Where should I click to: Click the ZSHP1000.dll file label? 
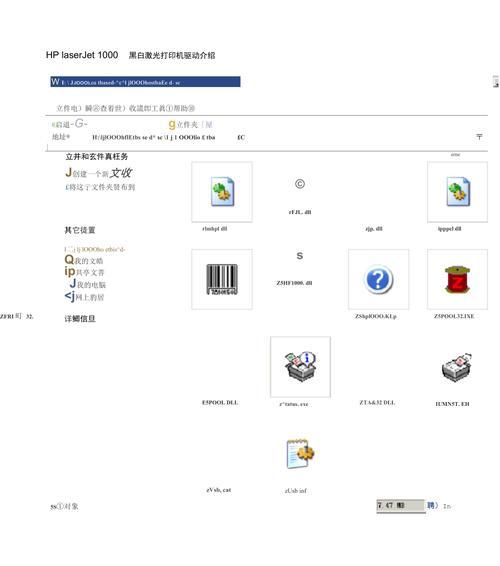pos(294,283)
